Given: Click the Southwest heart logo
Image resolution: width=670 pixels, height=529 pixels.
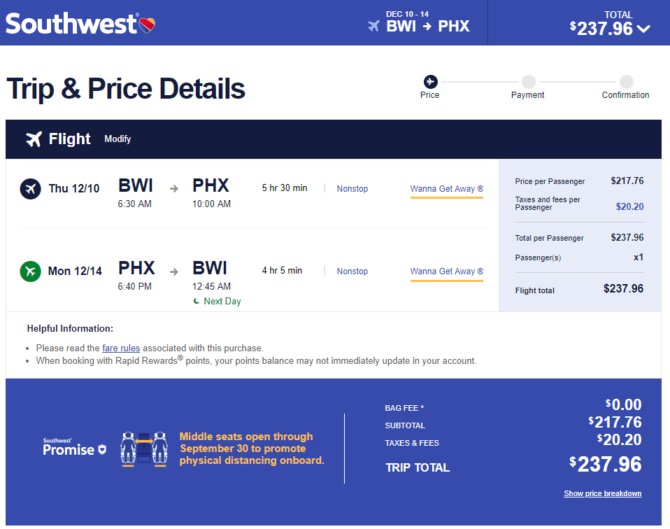Looking at the screenshot, I should [147, 25].
